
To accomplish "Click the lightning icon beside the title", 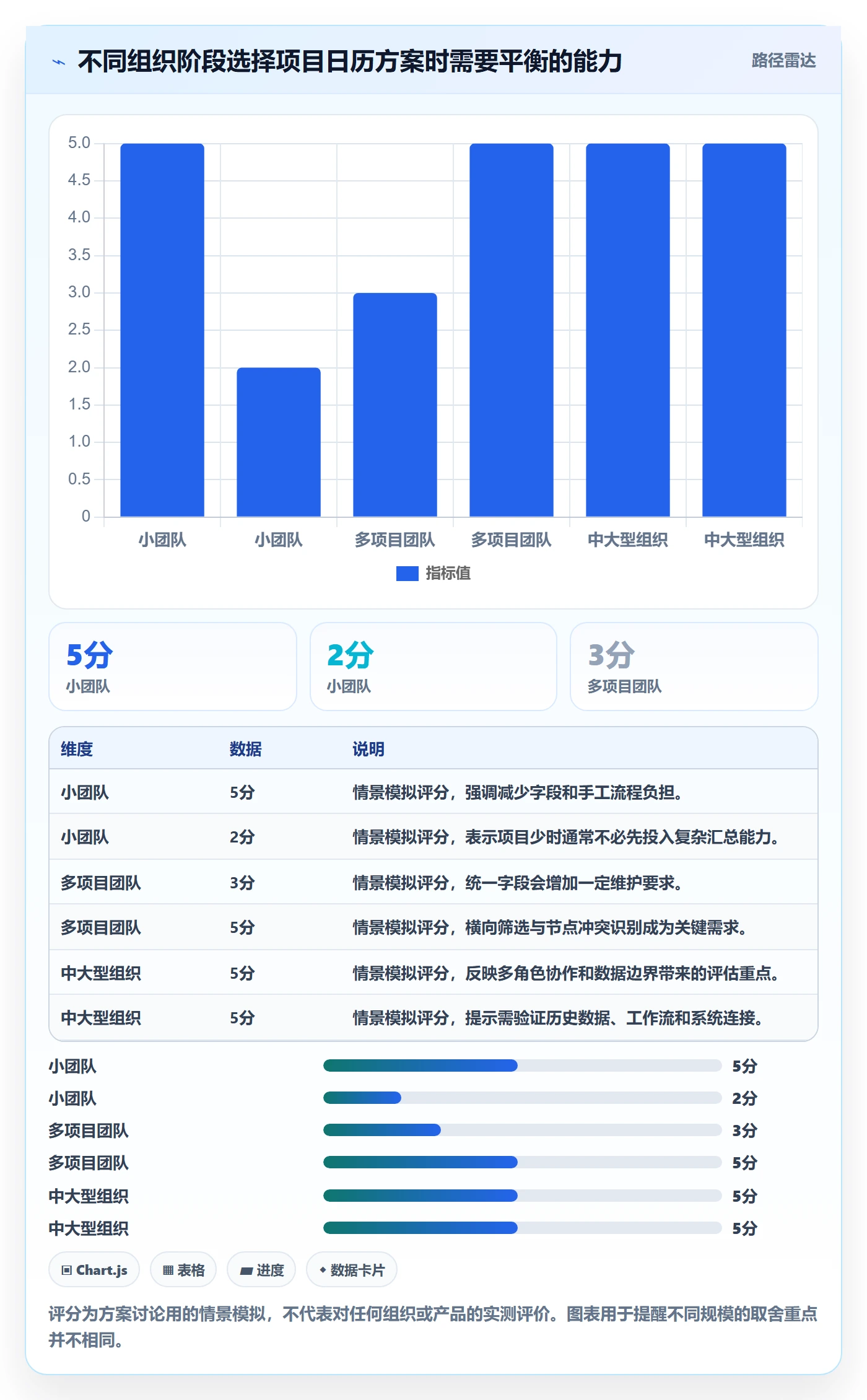I will tap(59, 62).
